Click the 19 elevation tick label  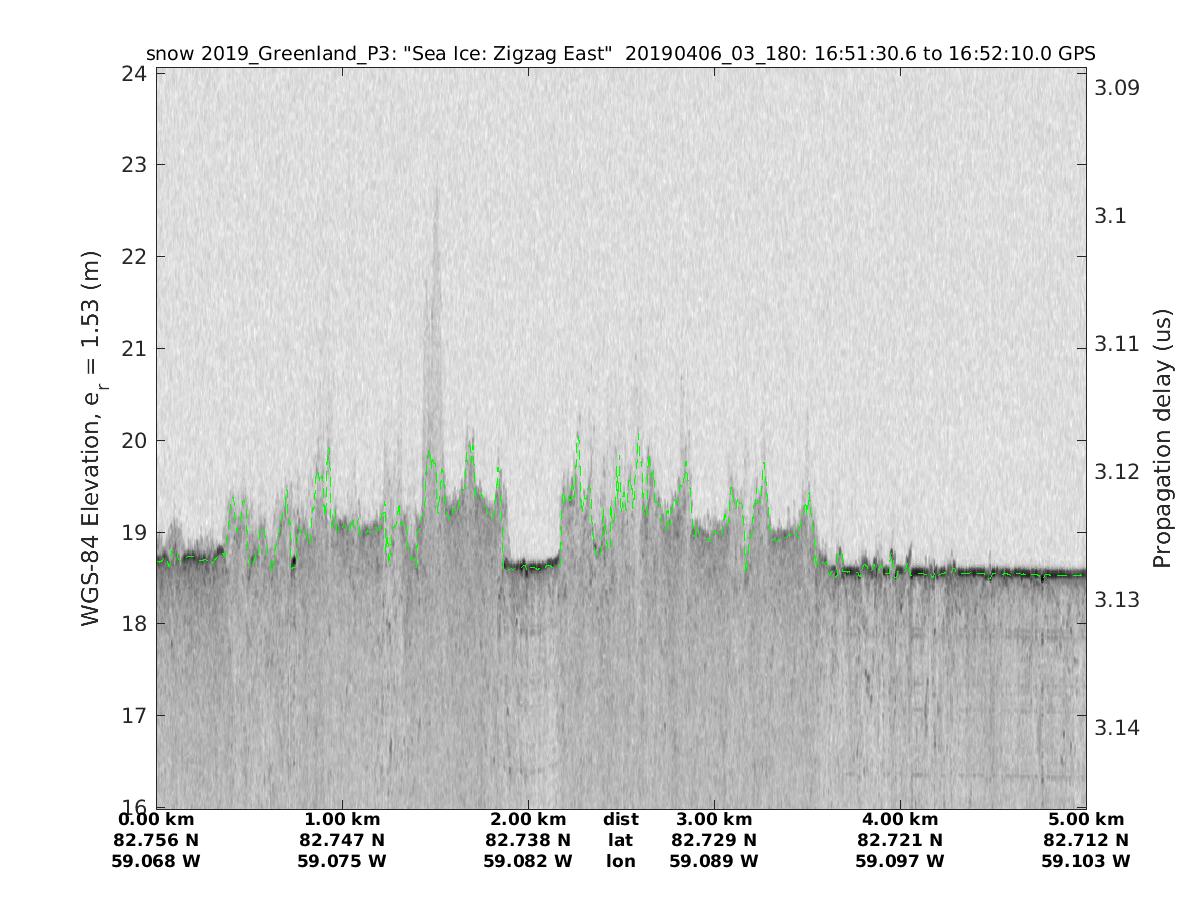tap(133, 533)
